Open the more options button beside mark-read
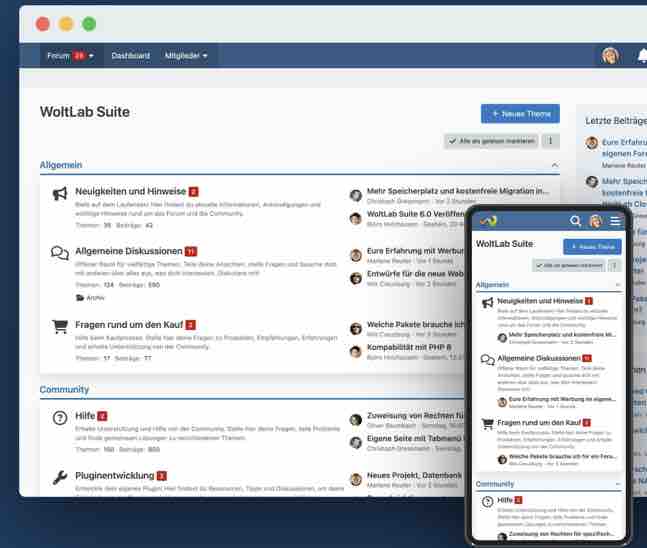Screen dimensions: 647x548 click(x=550, y=141)
